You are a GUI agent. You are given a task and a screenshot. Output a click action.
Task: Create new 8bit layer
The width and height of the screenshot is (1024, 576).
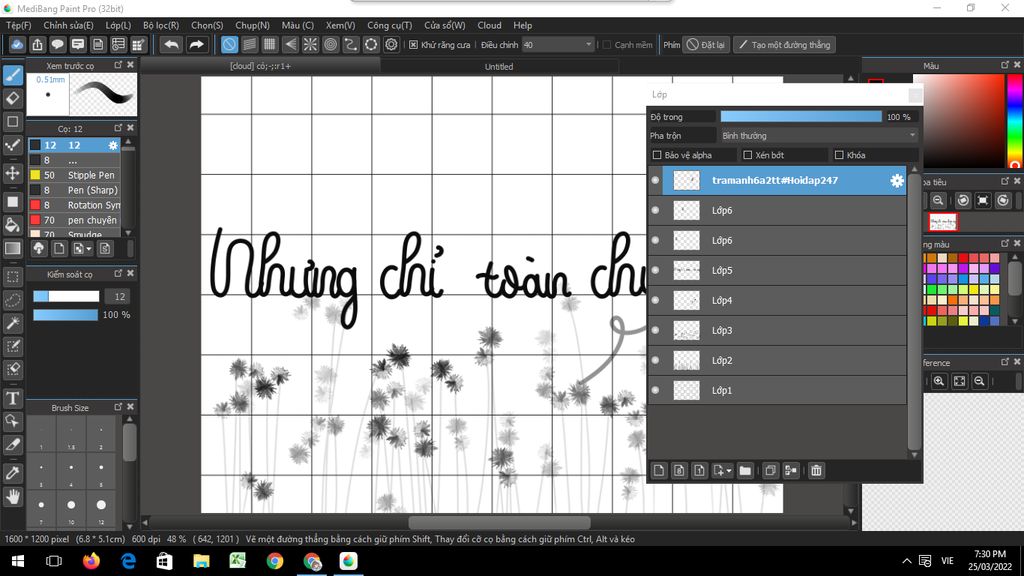click(679, 470)
